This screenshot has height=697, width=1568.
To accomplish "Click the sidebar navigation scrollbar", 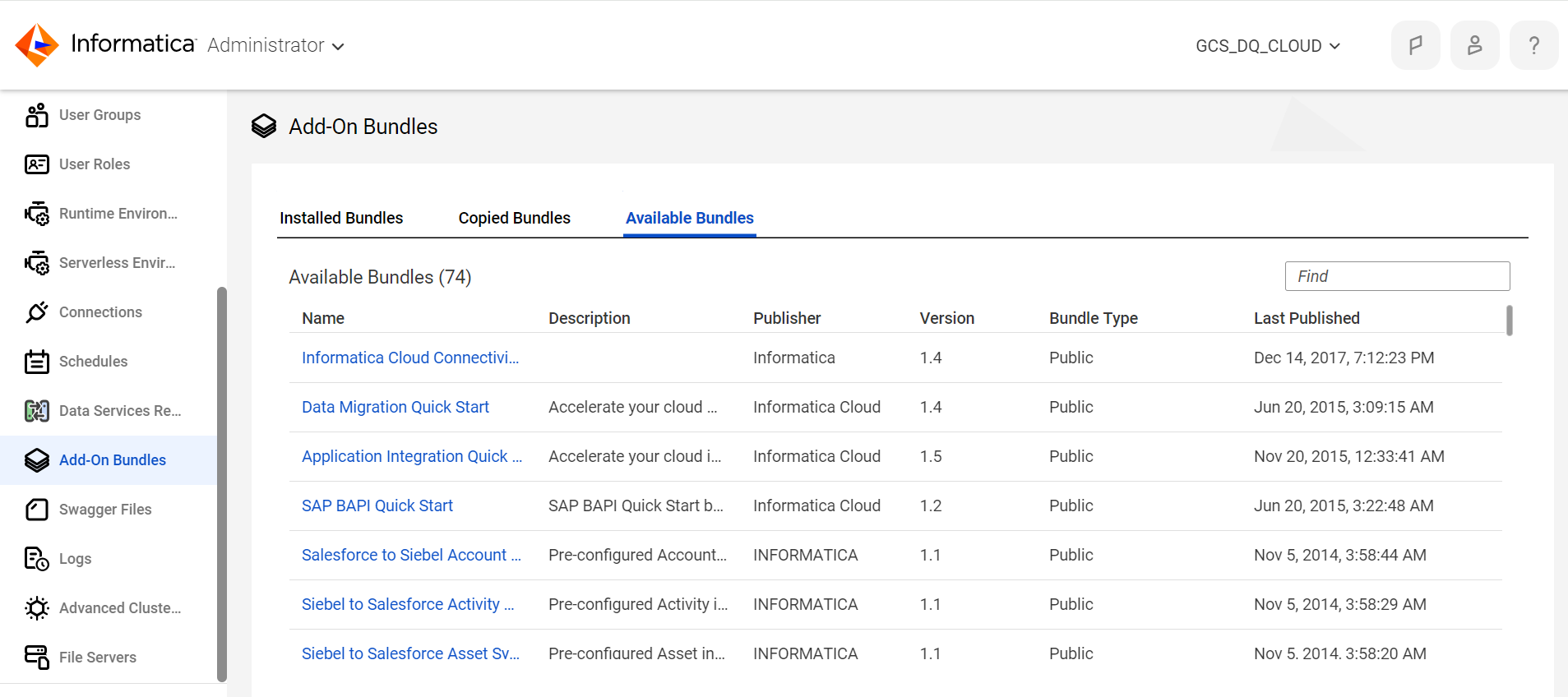I will pyautogui.click(x=221, y=484).
